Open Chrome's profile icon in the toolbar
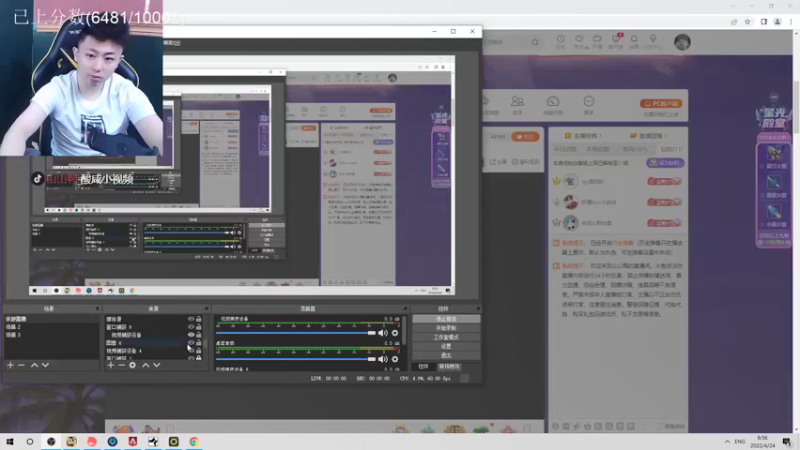 (x=778, y=22)
